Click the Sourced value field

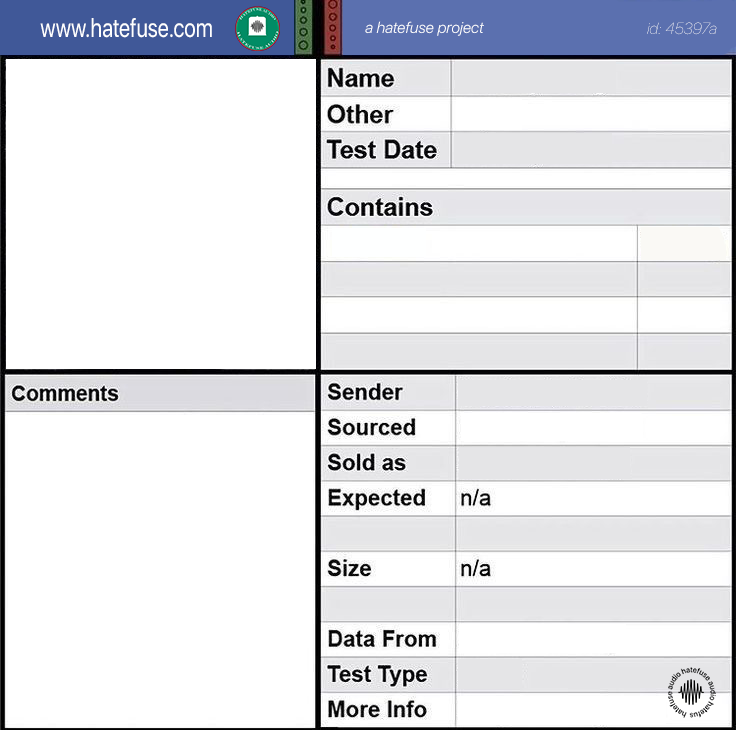coord(593,427)
